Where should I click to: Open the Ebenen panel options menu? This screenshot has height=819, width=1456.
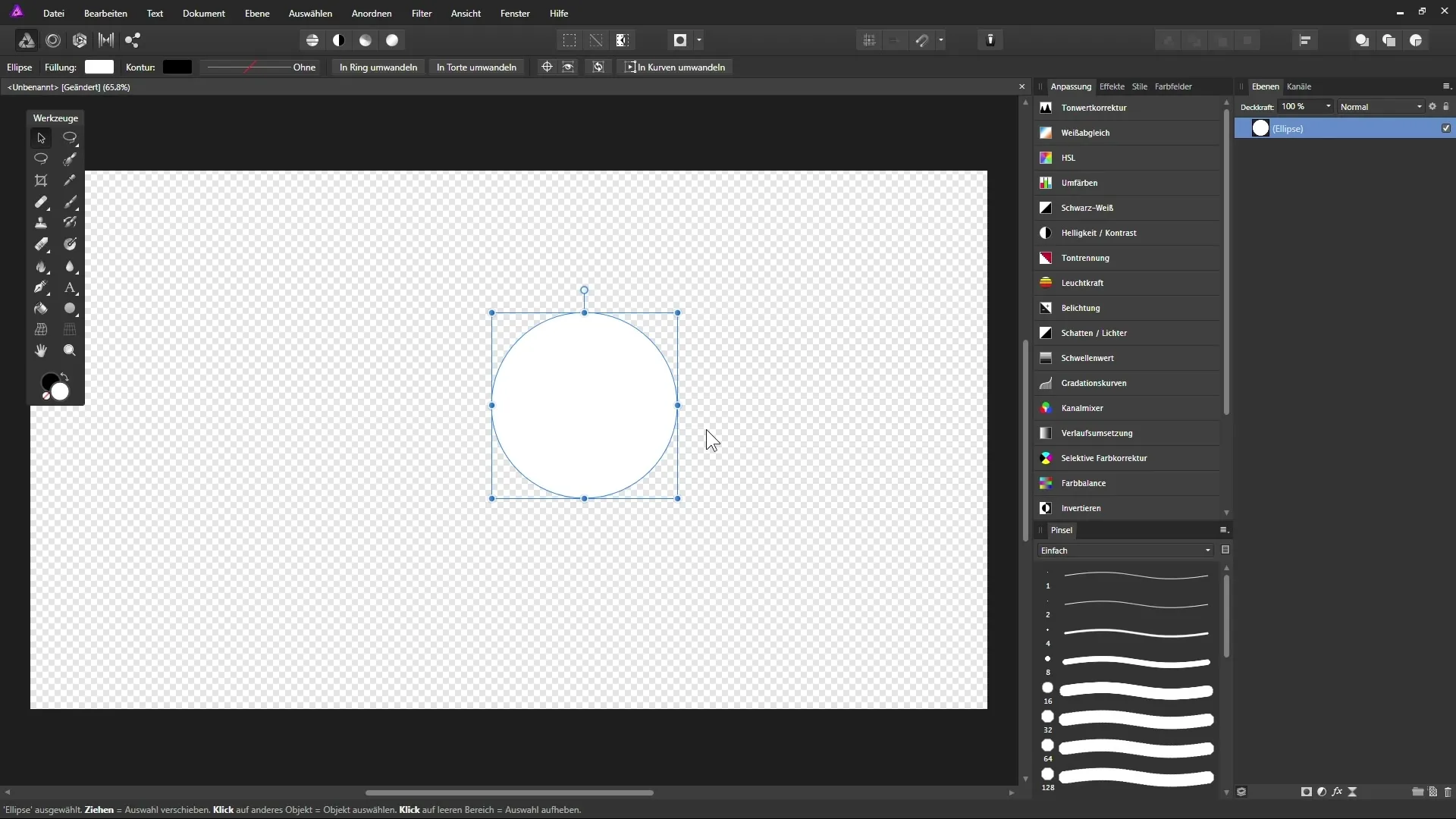pyautogui.click(x=1446, y=86)
